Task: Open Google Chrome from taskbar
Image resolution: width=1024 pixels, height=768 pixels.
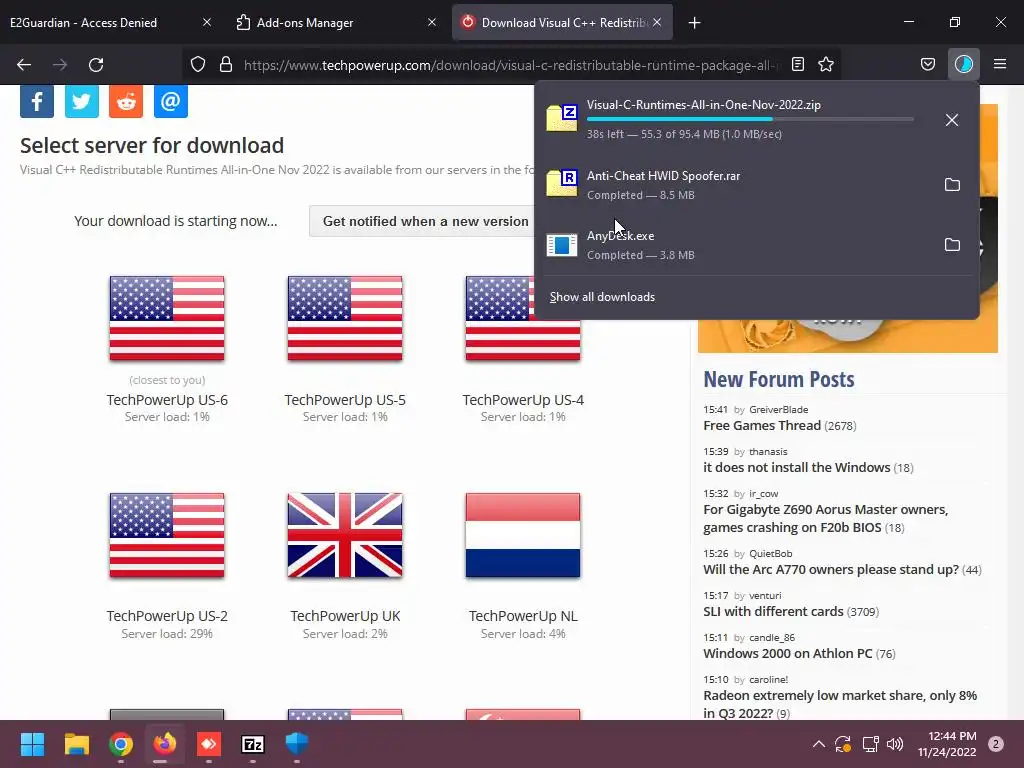Action: click(x=121, y=744)
